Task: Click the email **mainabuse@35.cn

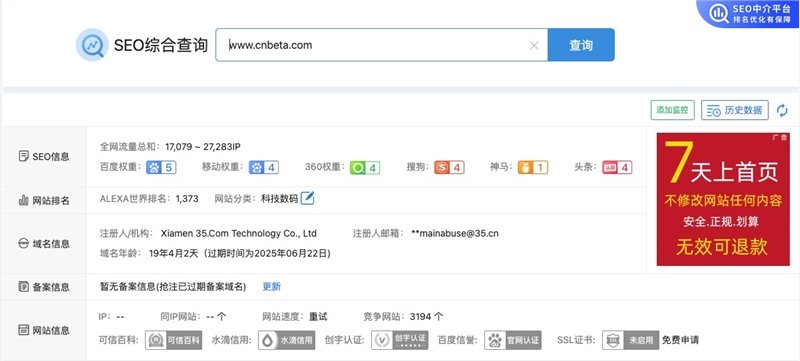Action: [455, 234]
